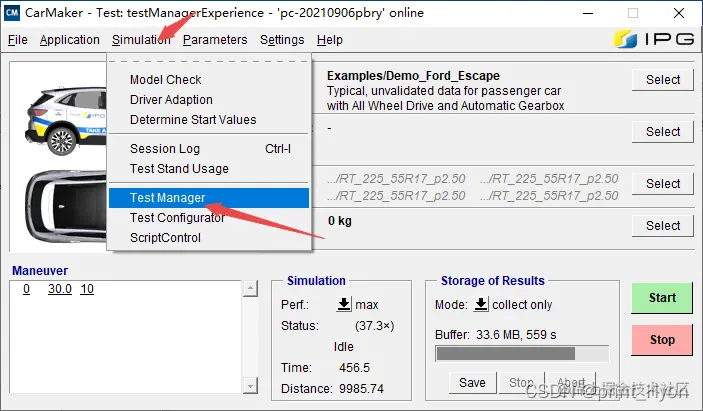Click the tear-off dashed line of the menu

point(209,61)
